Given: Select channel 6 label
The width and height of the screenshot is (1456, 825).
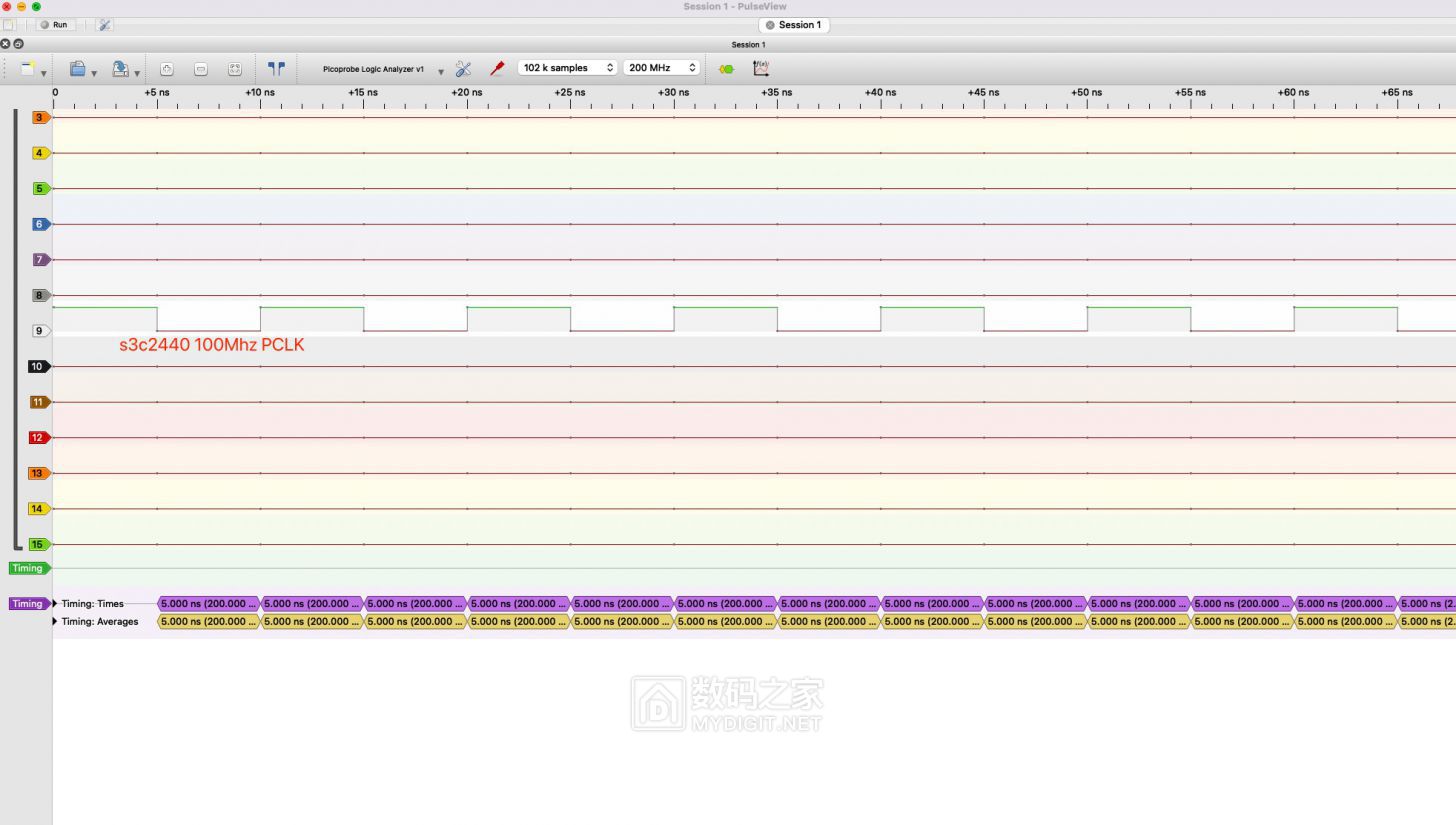Looking at the screenshot, I should tap(40, 224).
